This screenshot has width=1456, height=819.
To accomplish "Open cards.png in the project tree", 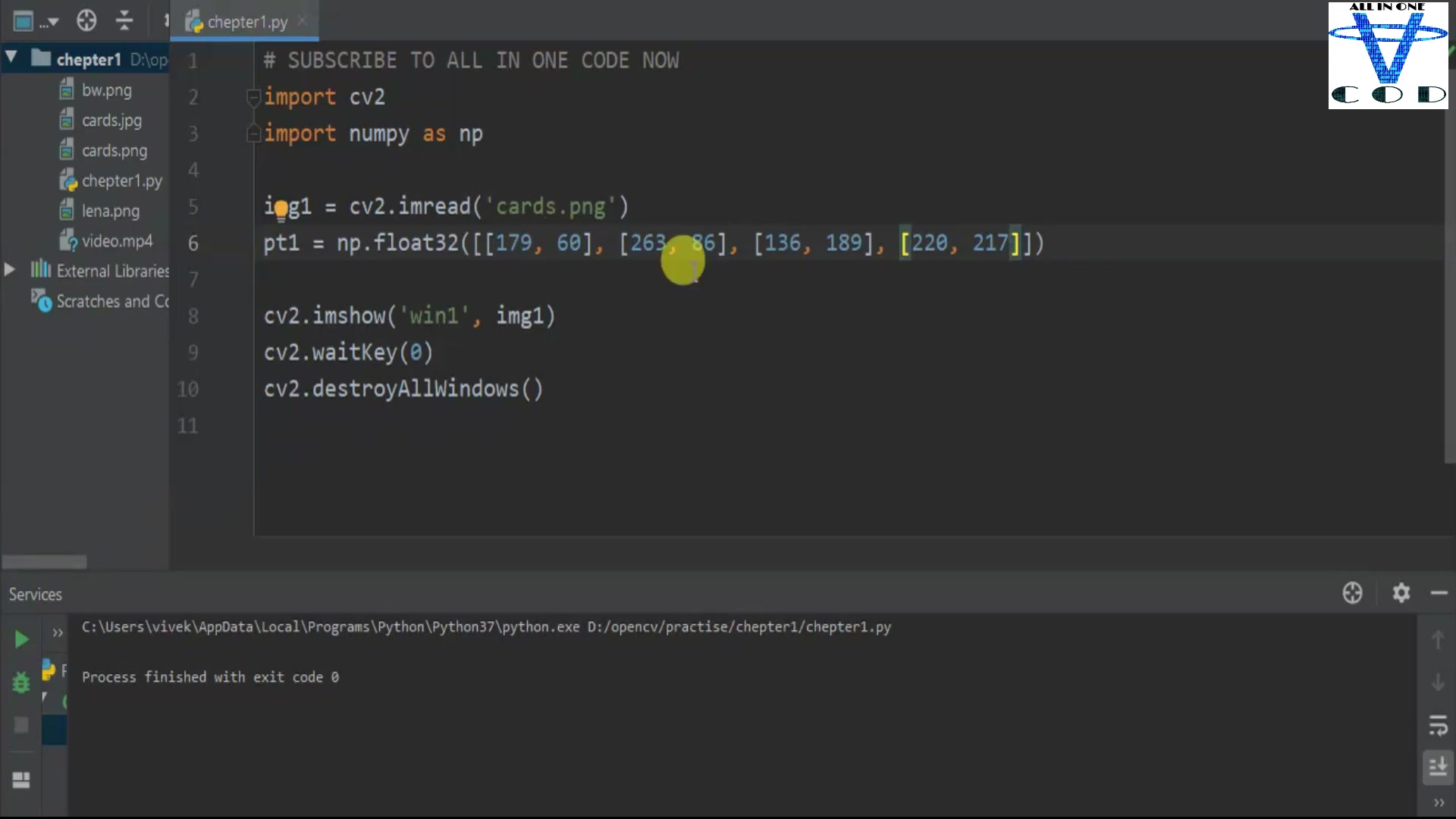I will coord(114,150).
